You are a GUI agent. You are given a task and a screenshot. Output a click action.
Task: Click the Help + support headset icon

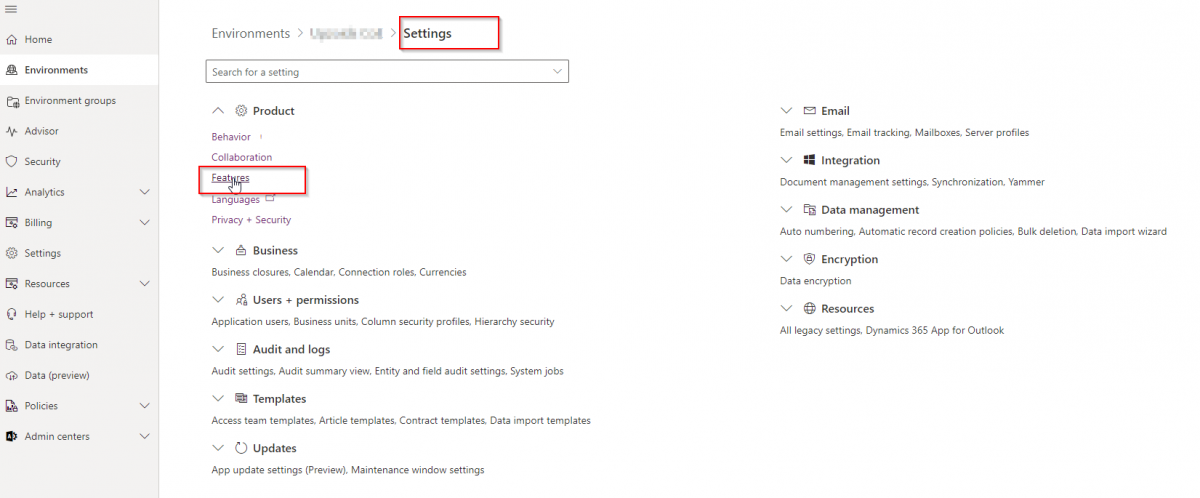(12, 314)
